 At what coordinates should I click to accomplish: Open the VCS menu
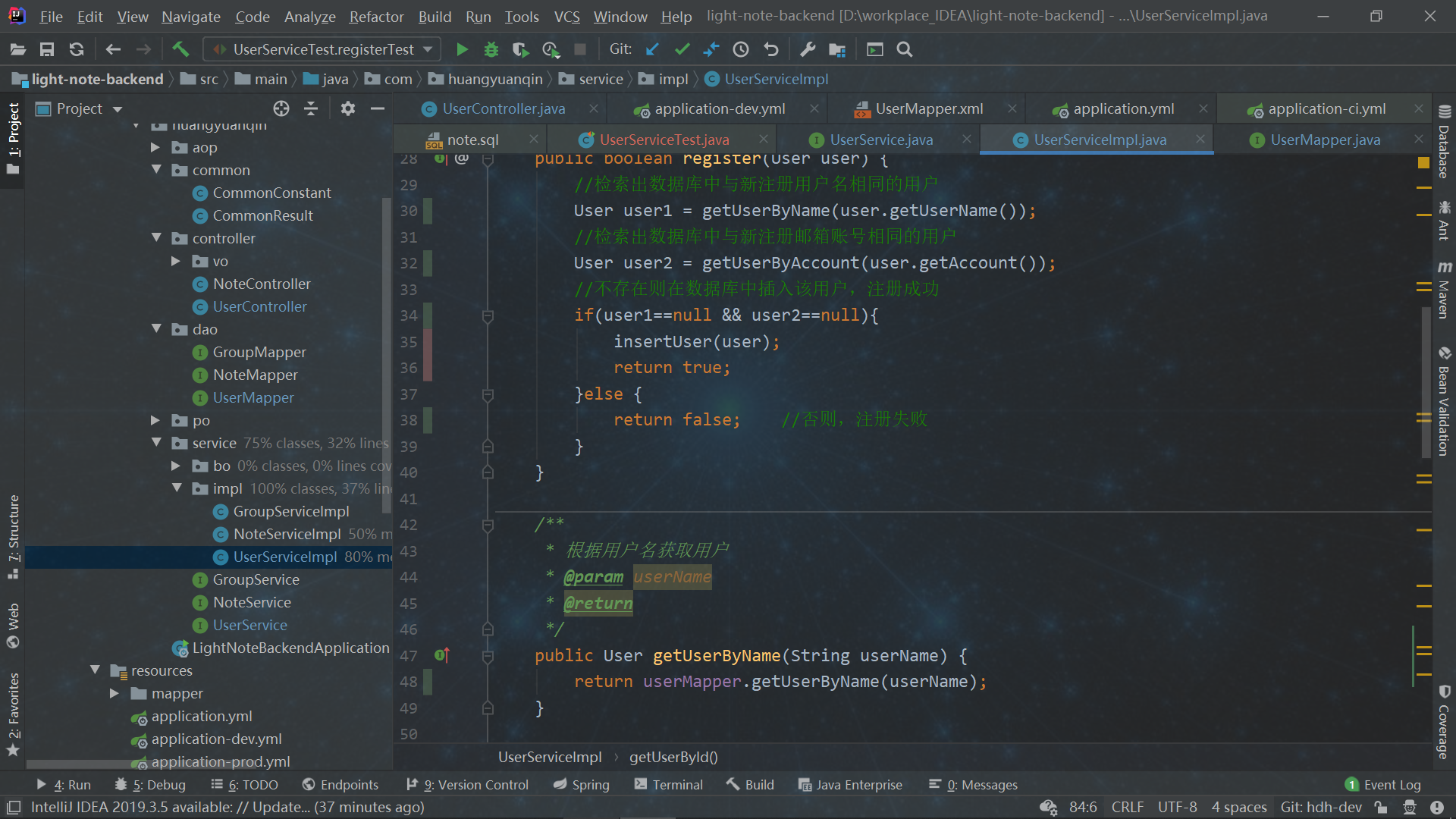click(x=566, y=16)
